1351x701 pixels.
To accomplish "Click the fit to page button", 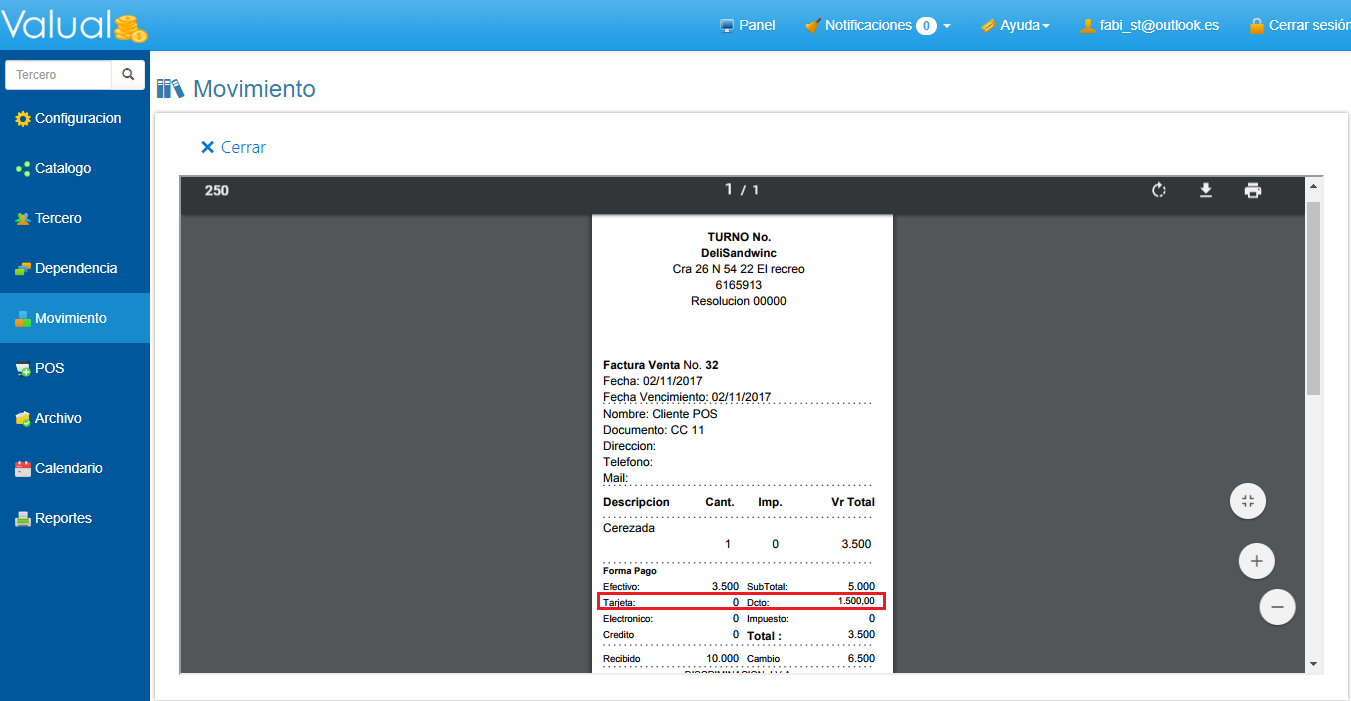I will pyautogui.click(x=1247, y=501).
